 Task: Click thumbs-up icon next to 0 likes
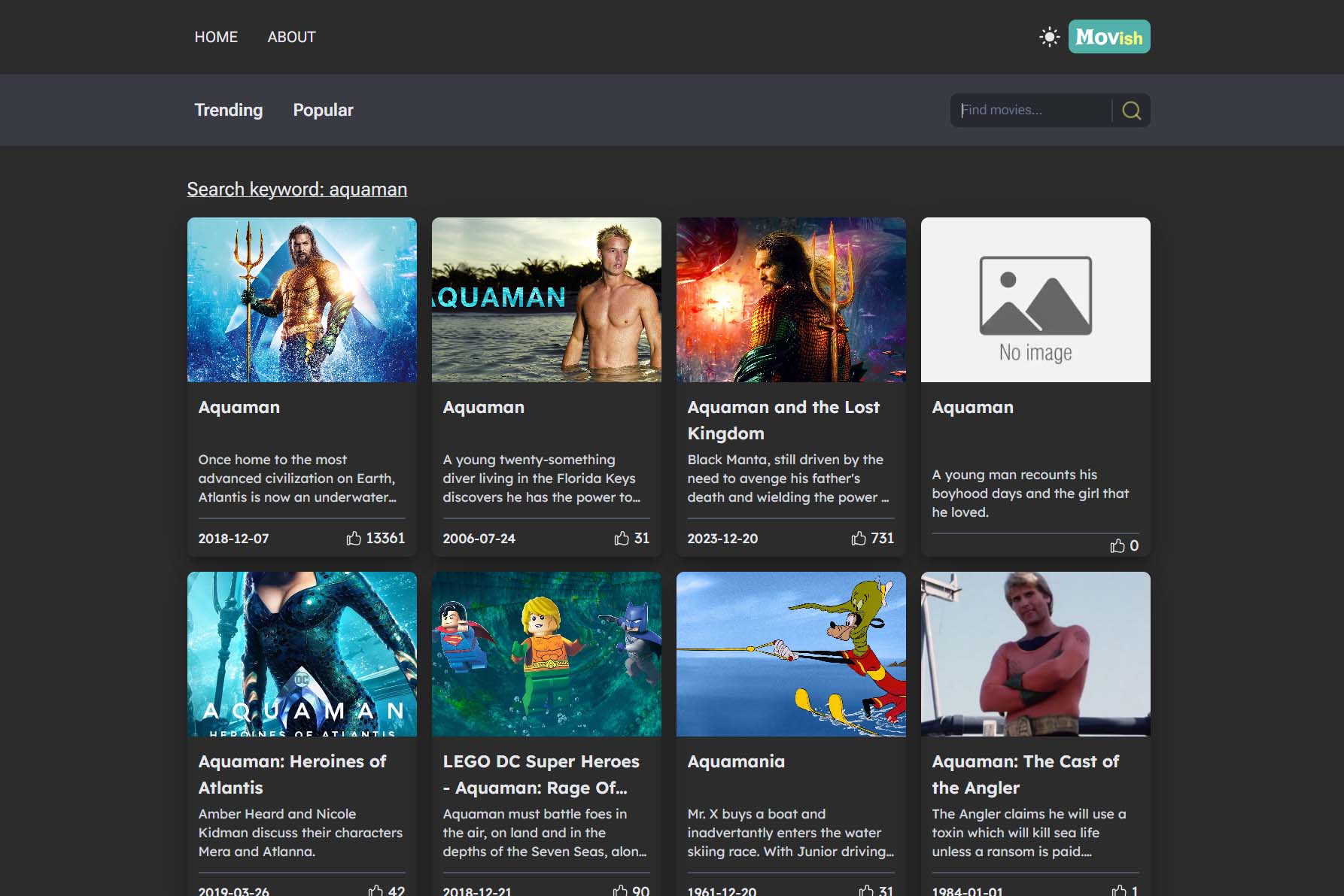click(1117, 545)
